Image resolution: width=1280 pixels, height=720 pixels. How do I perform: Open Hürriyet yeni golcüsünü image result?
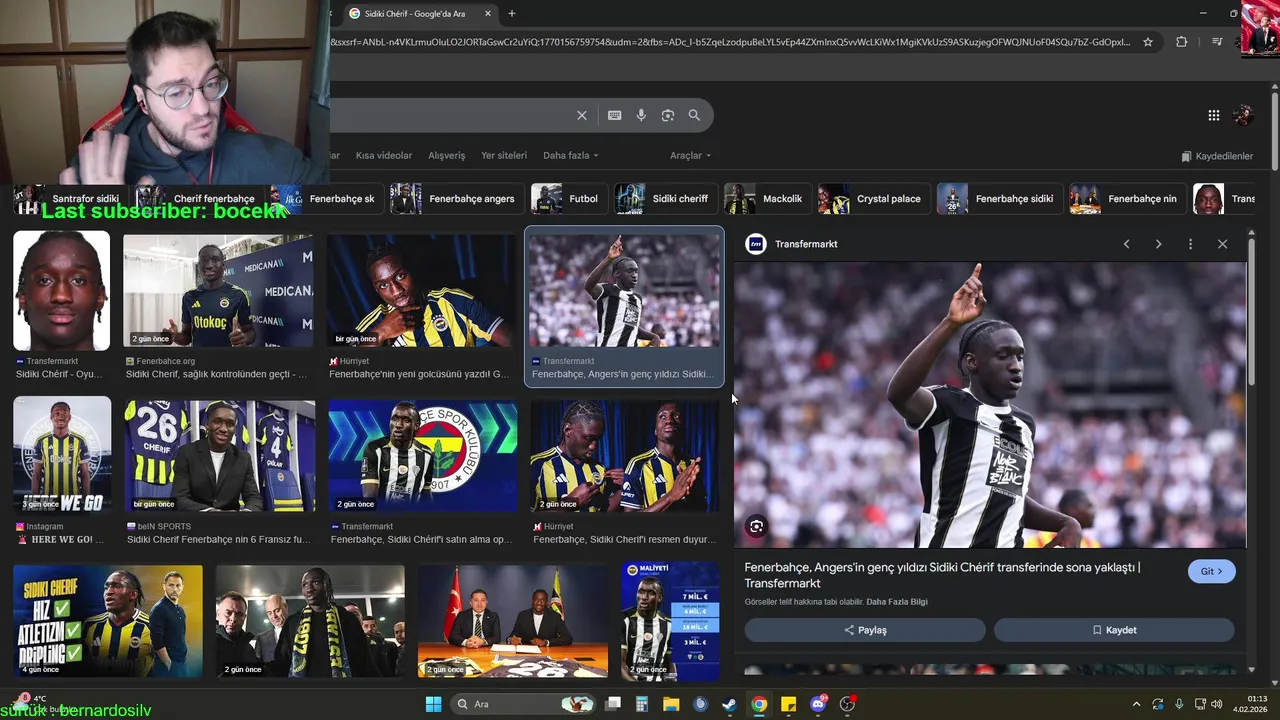click(x=422, y=291)
